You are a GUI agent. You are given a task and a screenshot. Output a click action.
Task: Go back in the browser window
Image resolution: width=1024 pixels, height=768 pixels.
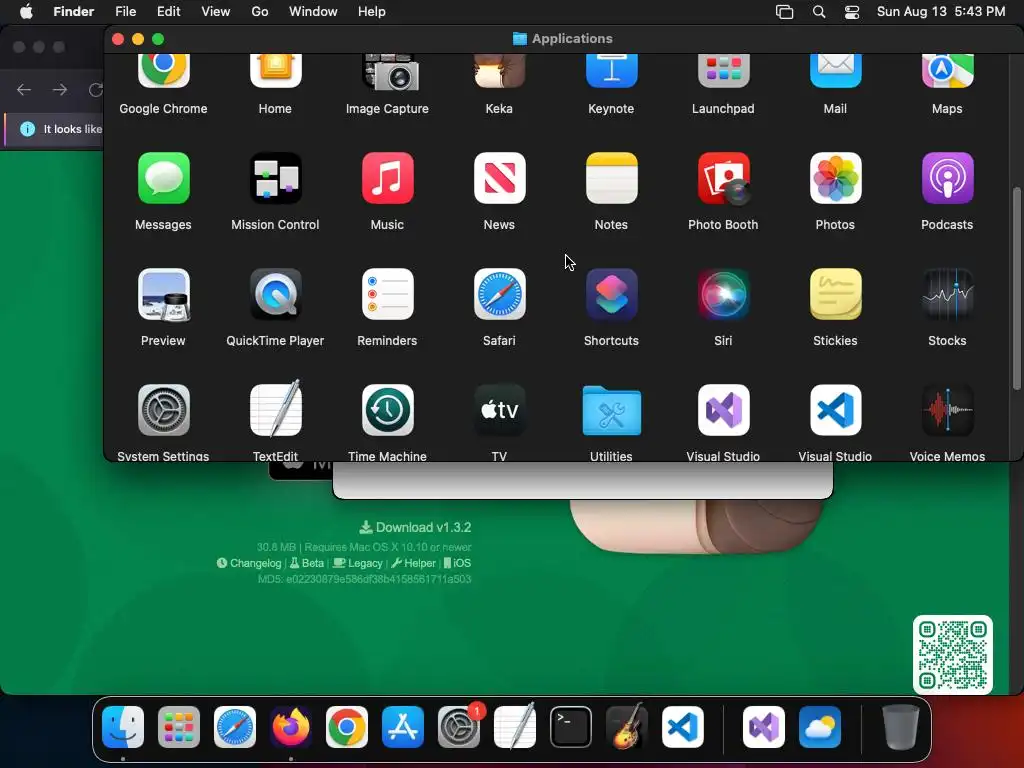tap(24, 89)
